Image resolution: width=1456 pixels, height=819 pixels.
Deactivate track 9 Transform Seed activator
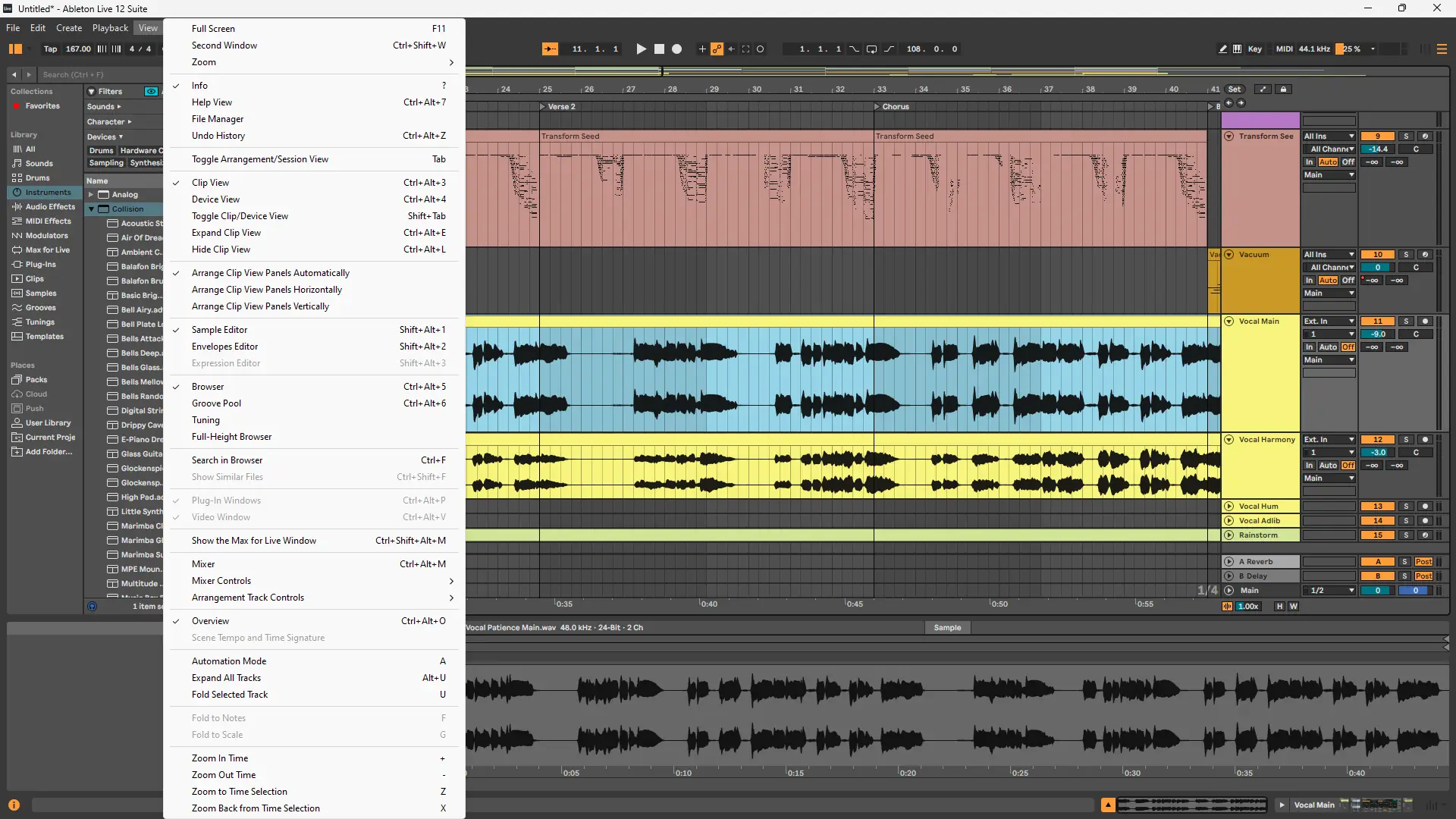tap(1377, 136)
